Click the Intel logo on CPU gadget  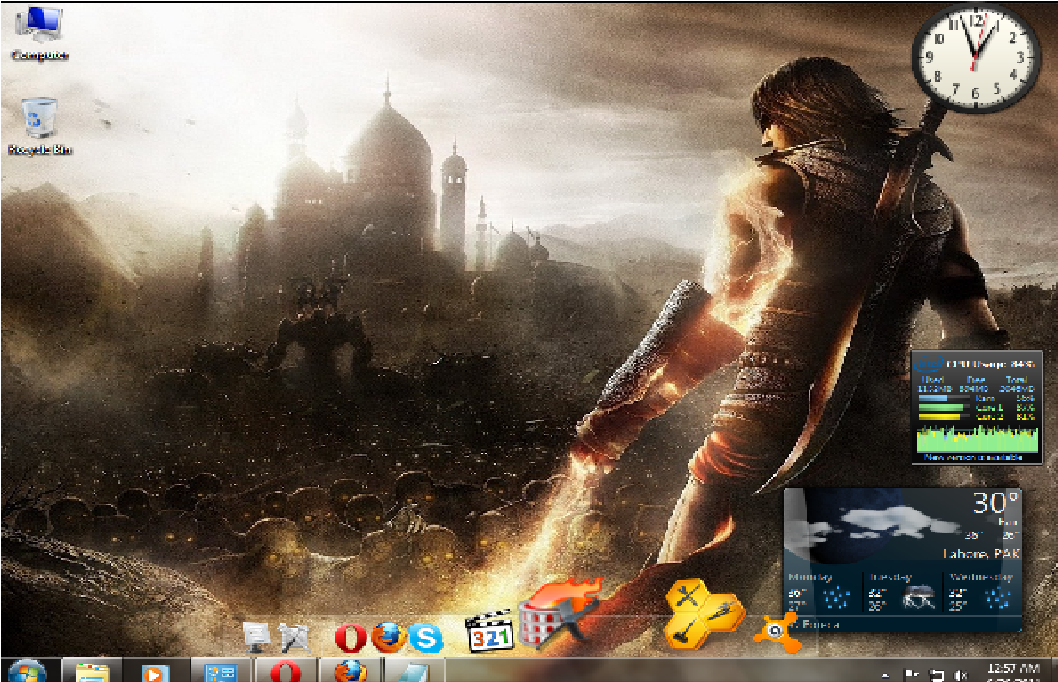pos(929,364)
